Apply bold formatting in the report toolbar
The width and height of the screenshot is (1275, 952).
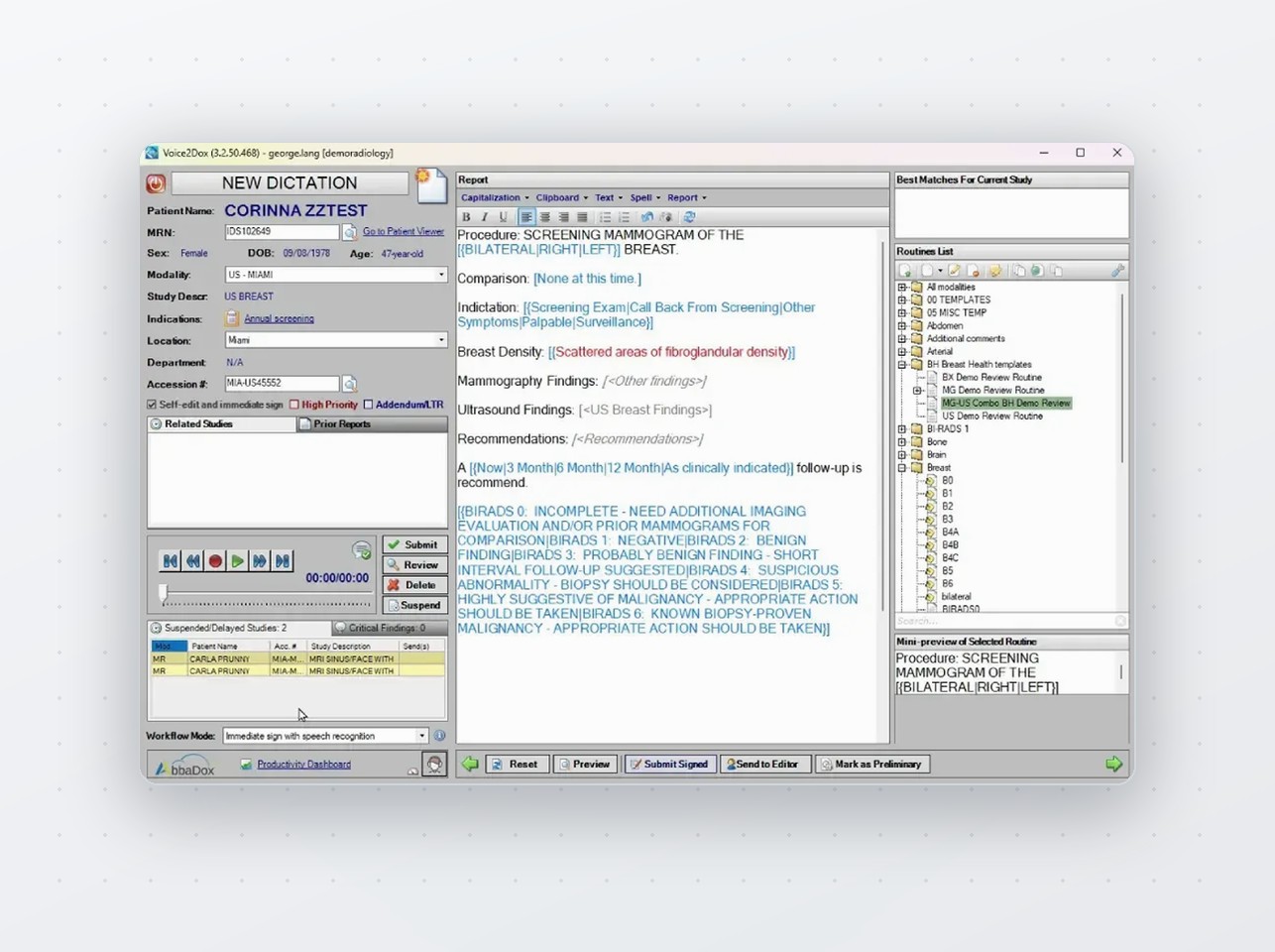click(x=466, y=217)
